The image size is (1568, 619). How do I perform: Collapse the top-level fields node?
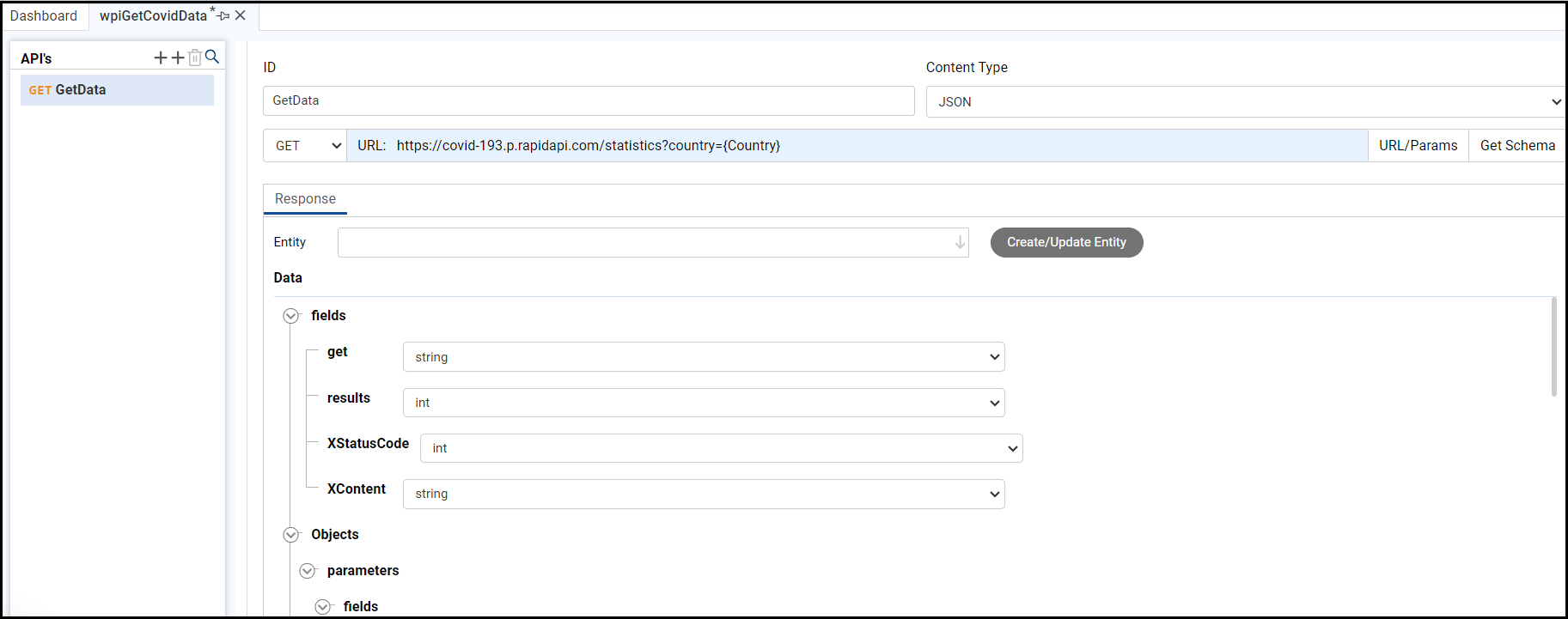[x=291, y=316]
